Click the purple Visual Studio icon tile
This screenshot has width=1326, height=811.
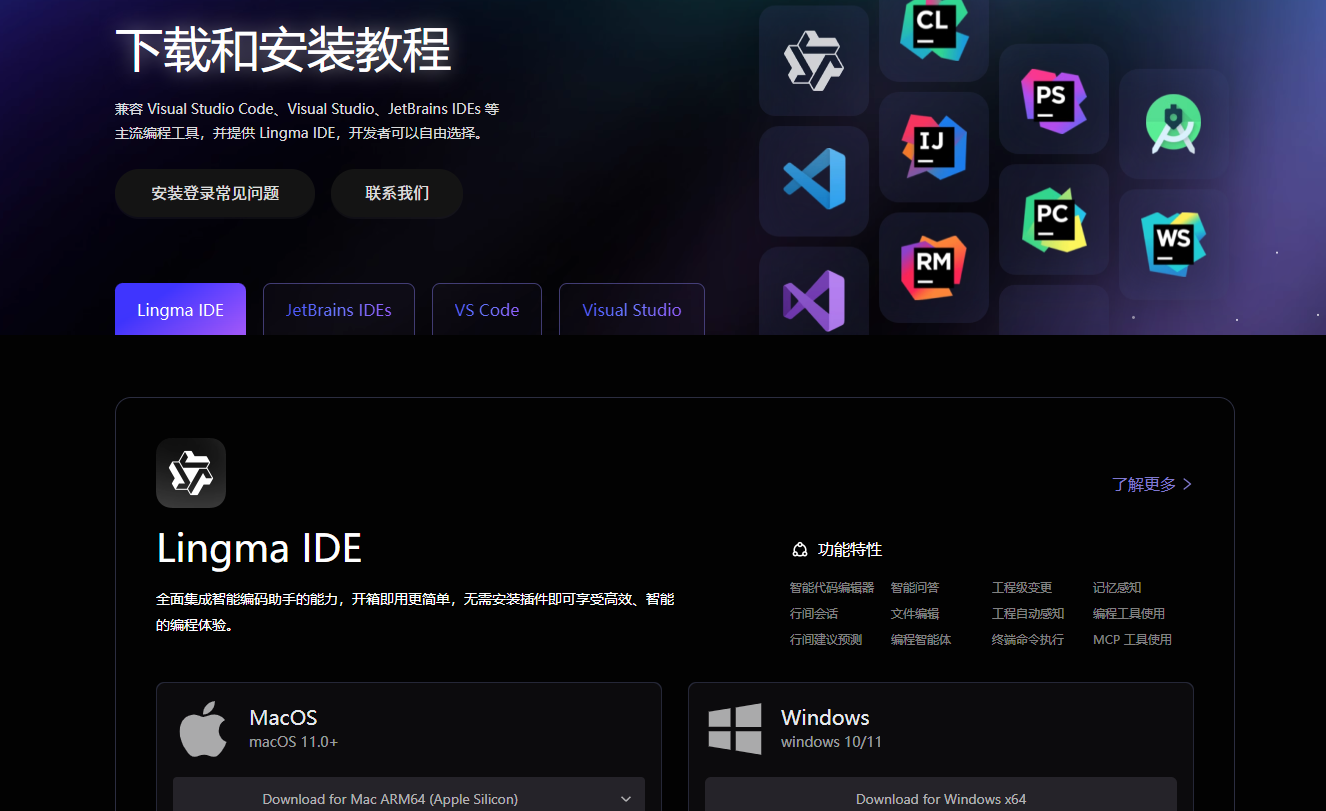tap(813, 296)
